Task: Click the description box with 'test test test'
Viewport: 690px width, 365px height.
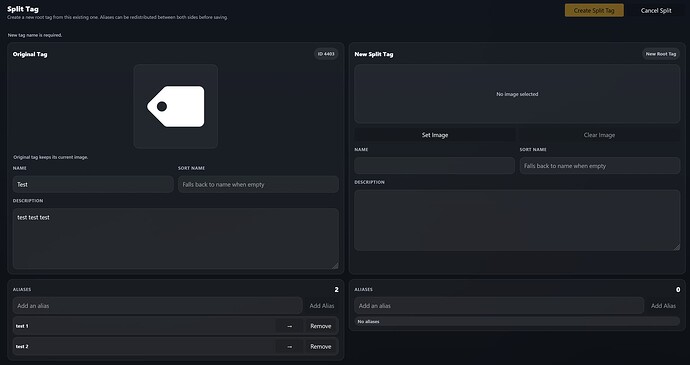Action: [176, 239]
